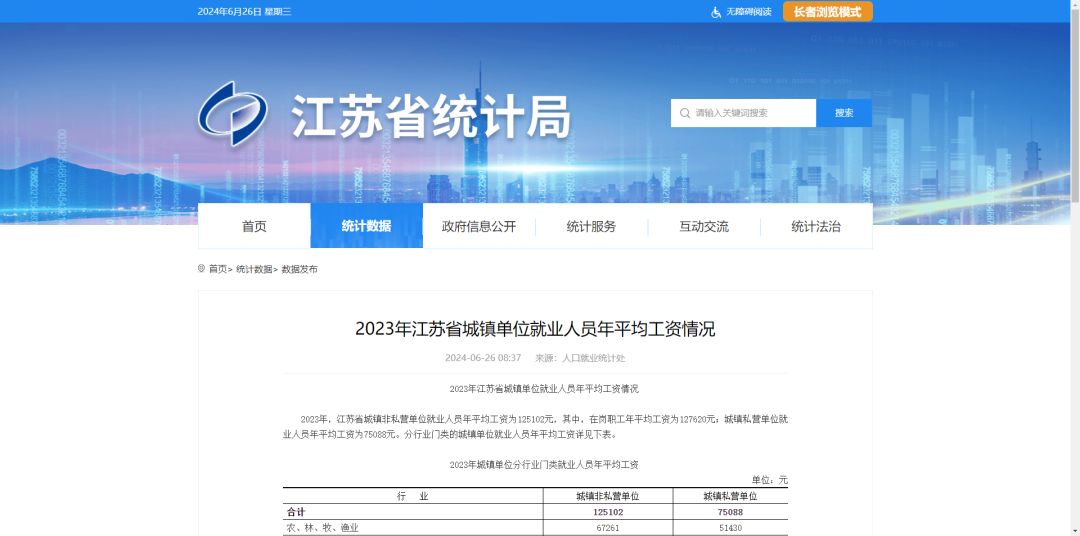Go to 政府信息公开 tab
The image size is (1080, 536).
[479, 226]
